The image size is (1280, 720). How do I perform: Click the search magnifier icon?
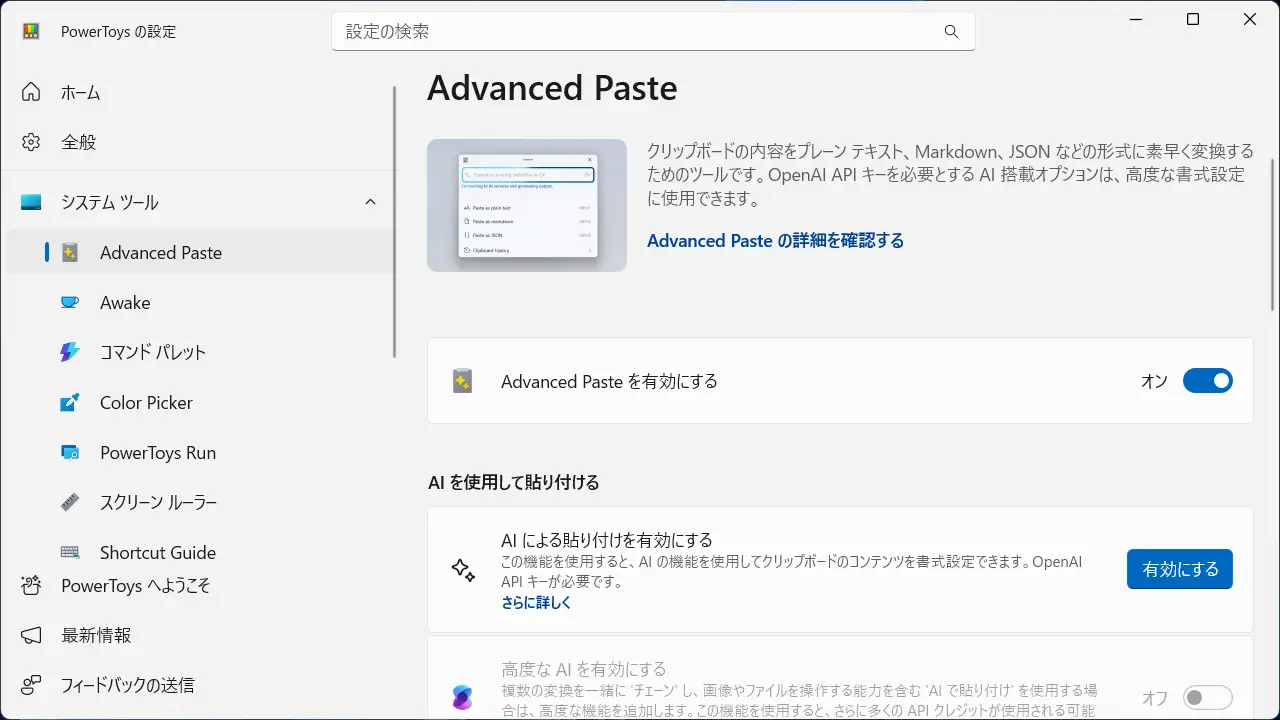click(950, 32)
